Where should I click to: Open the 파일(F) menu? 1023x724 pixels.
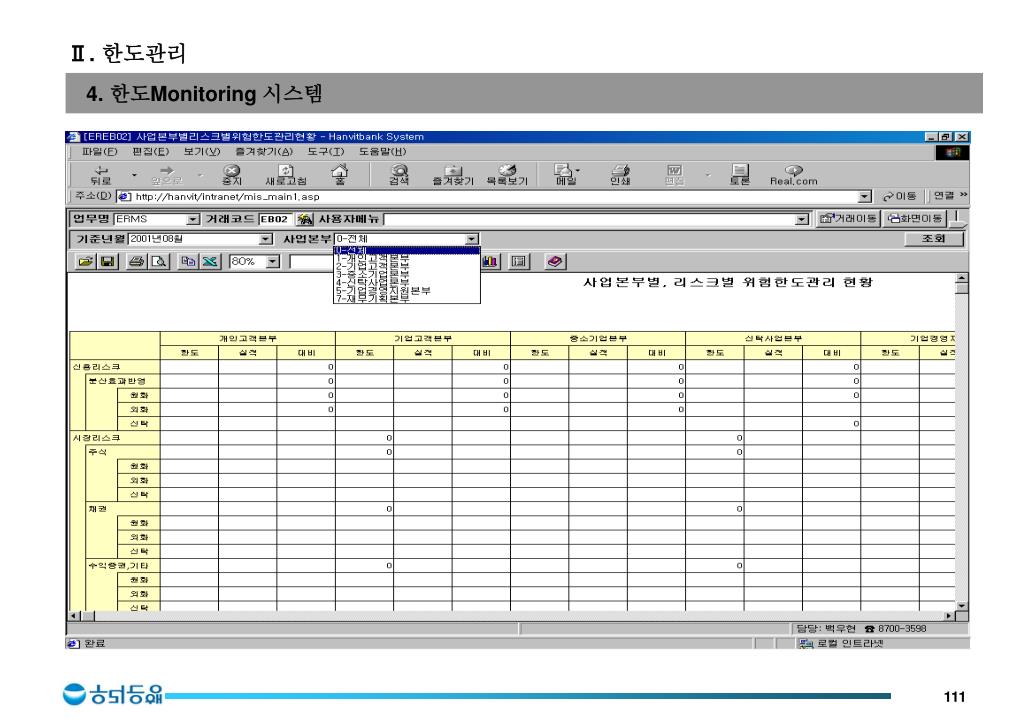pos(99,151)
